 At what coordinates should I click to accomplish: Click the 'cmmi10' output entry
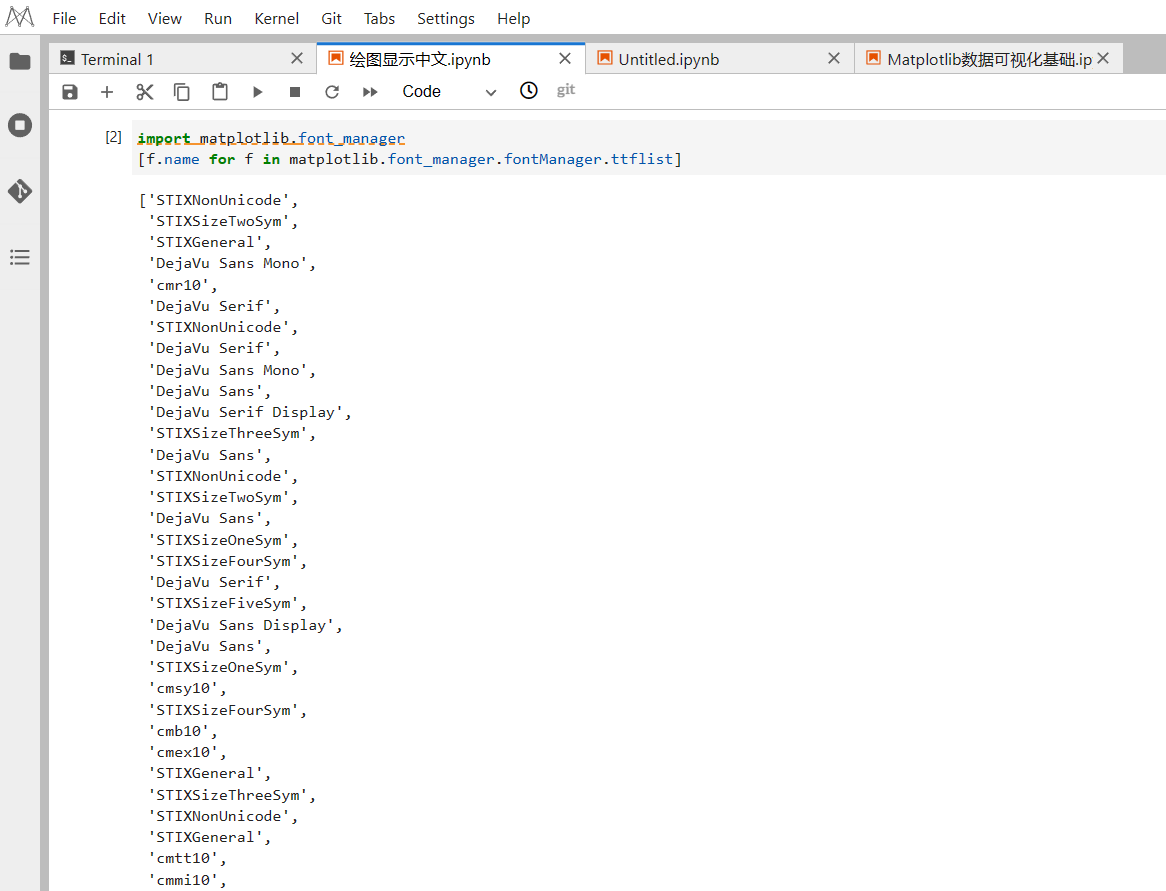187,880
